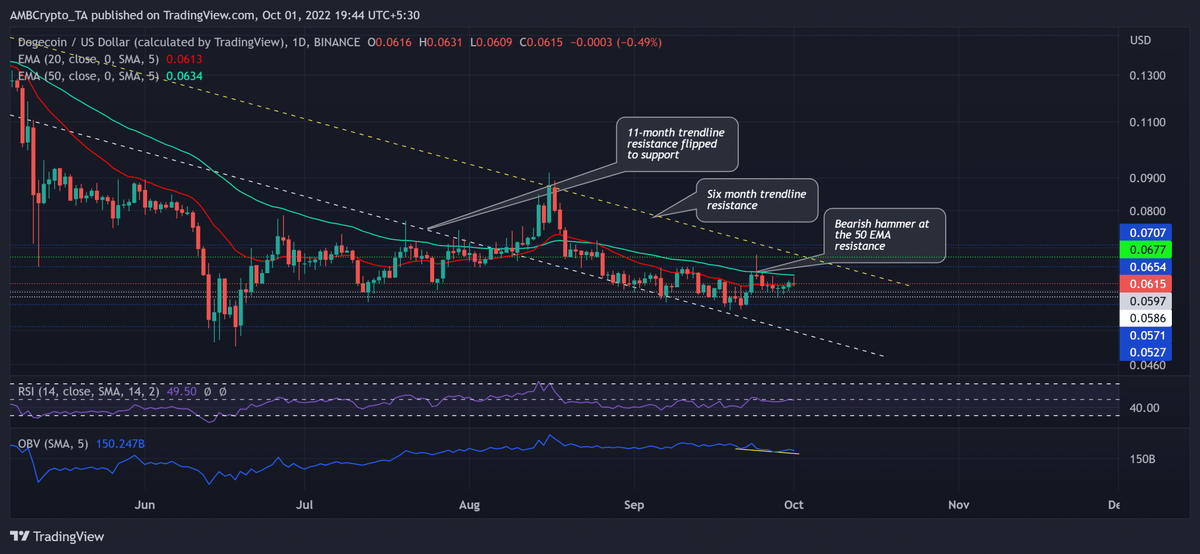
Task: Click the 0.0586 white price label
Action: (x=1144, y=318)
